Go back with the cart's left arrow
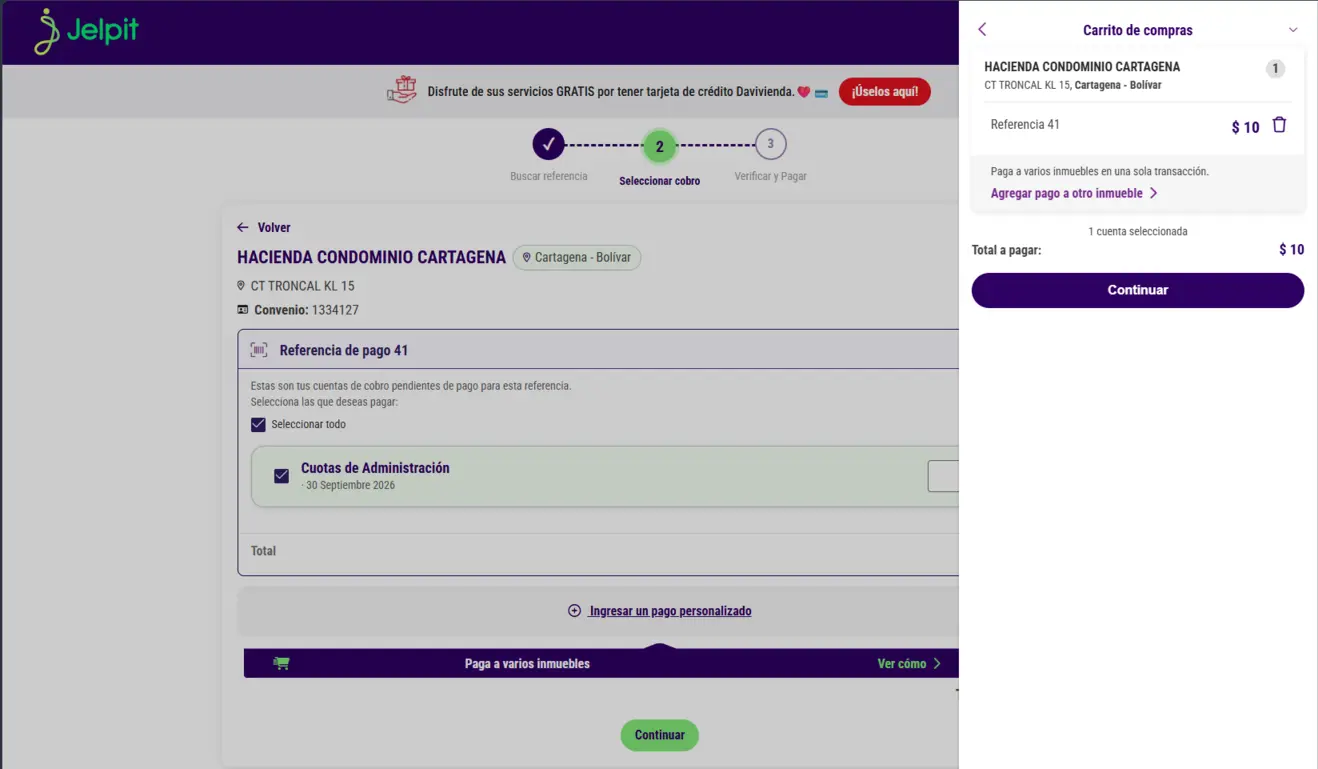Image resolution: width=1318 pixels, height=769 pixels. click(982, 30)
